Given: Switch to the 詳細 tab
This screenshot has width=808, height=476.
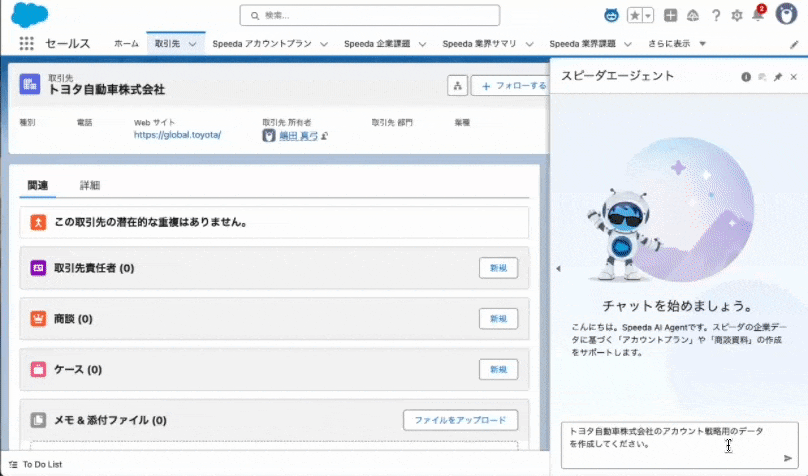Looking at the screenshot, I should coord(90,185).
